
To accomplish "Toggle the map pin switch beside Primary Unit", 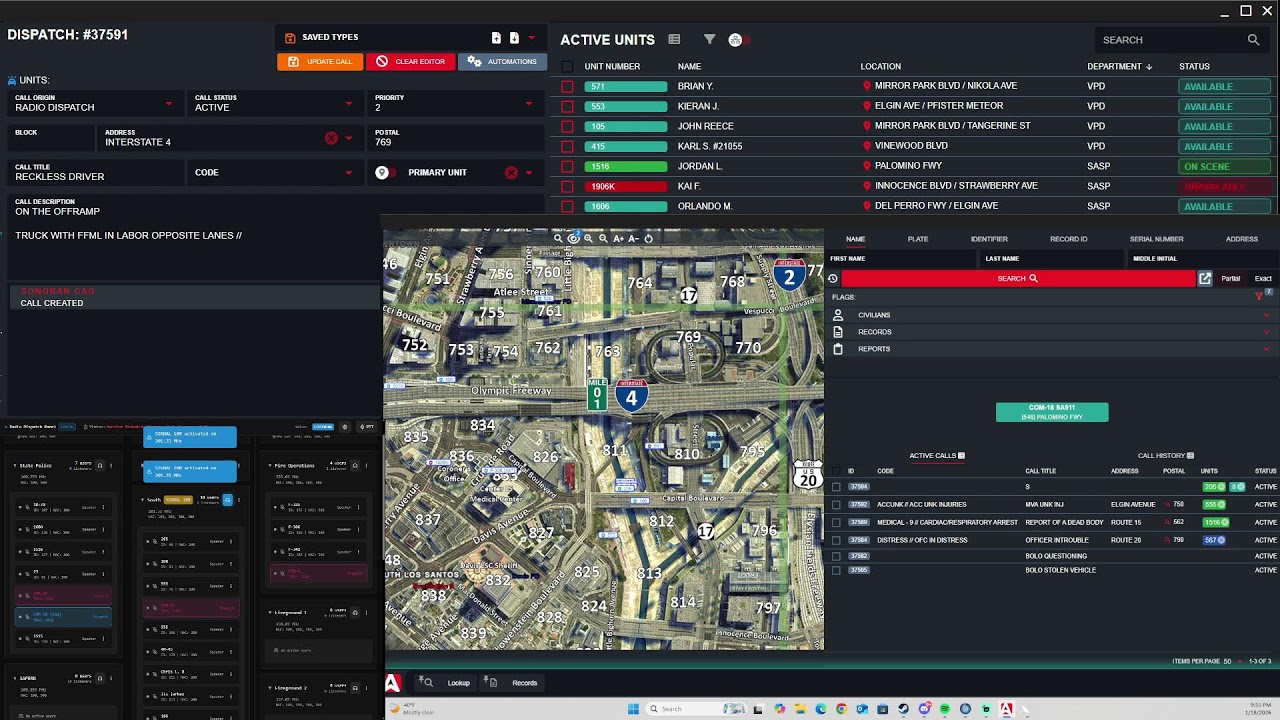I will coord(384,172).
